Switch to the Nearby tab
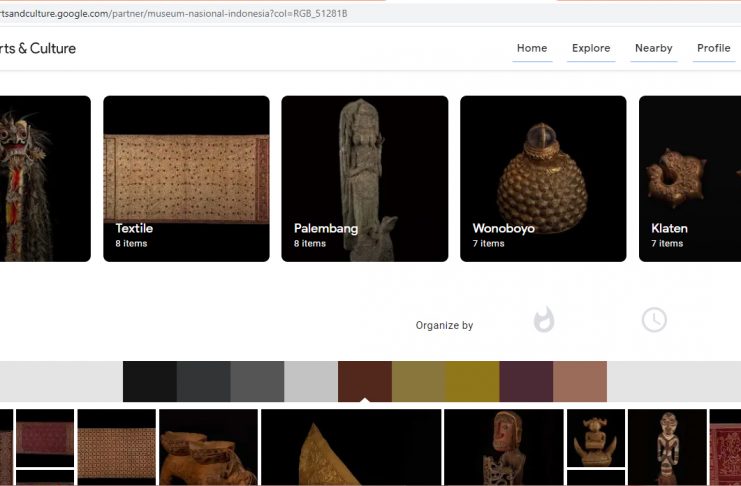 pos(654,48)
